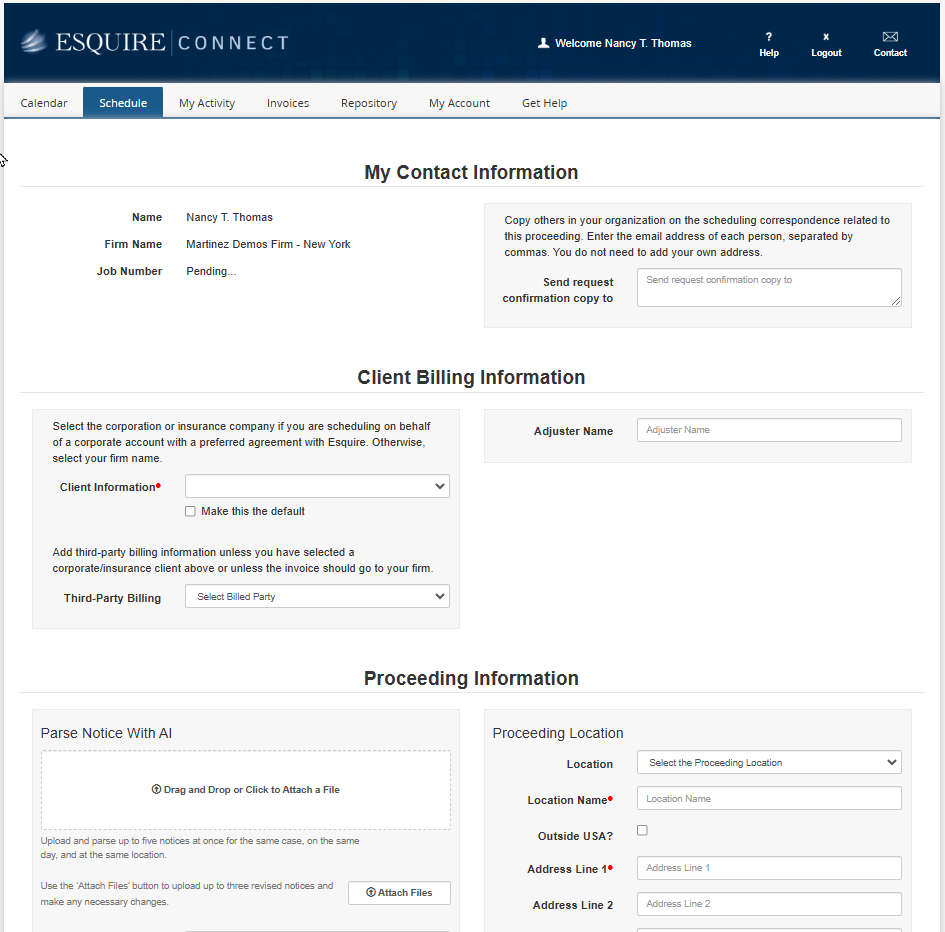
Task: Open the Client Information dropdown
Action: click(x=317, y=486)
